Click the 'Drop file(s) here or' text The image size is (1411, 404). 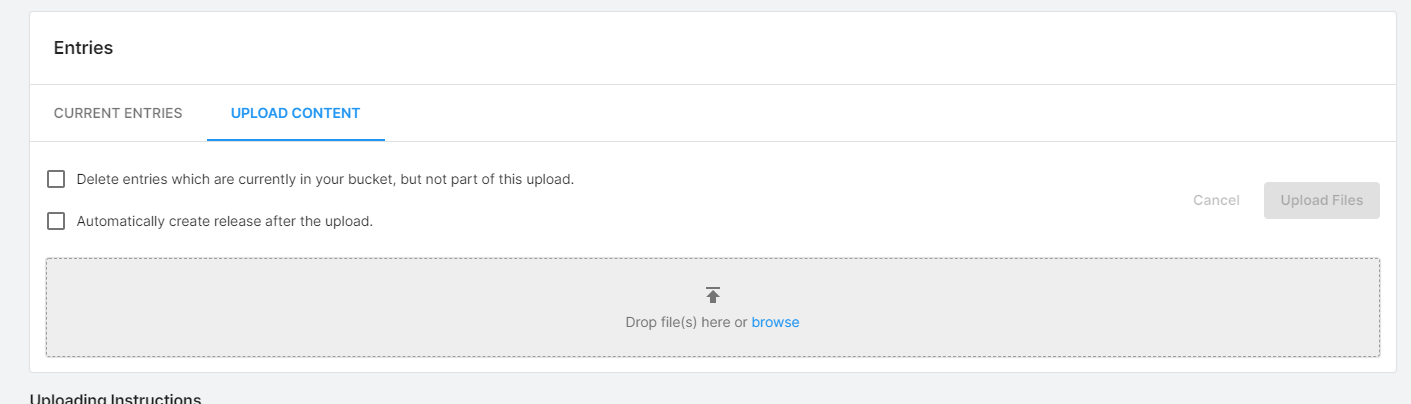[x=686, y=322]
